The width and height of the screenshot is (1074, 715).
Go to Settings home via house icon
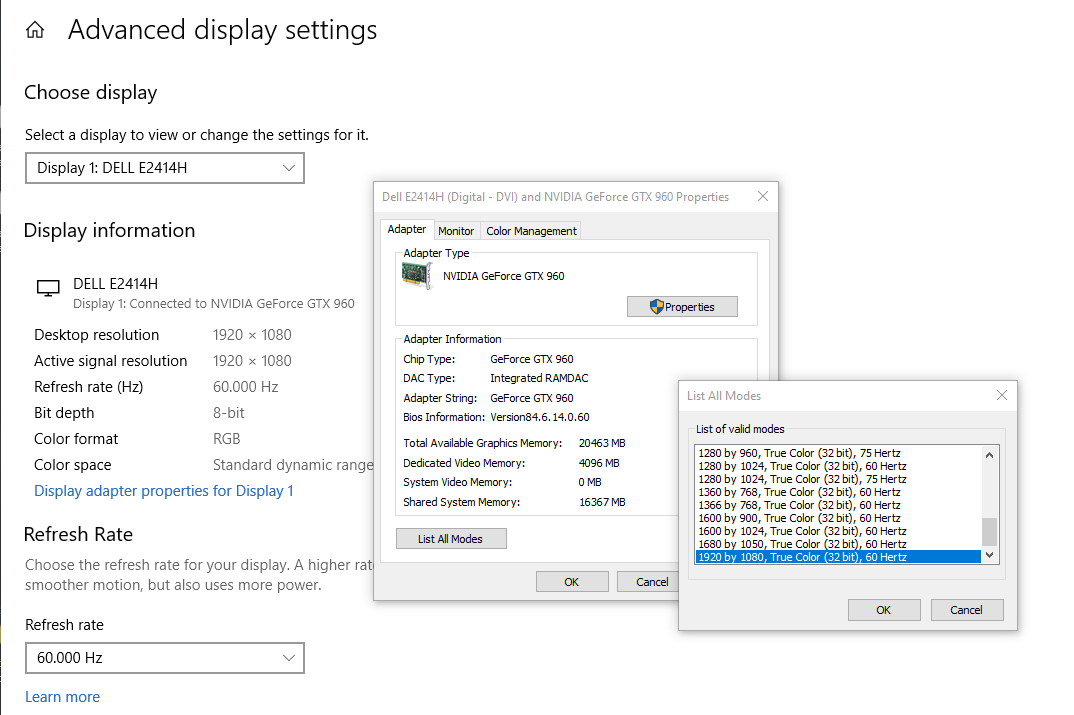[x=35, y=30]
